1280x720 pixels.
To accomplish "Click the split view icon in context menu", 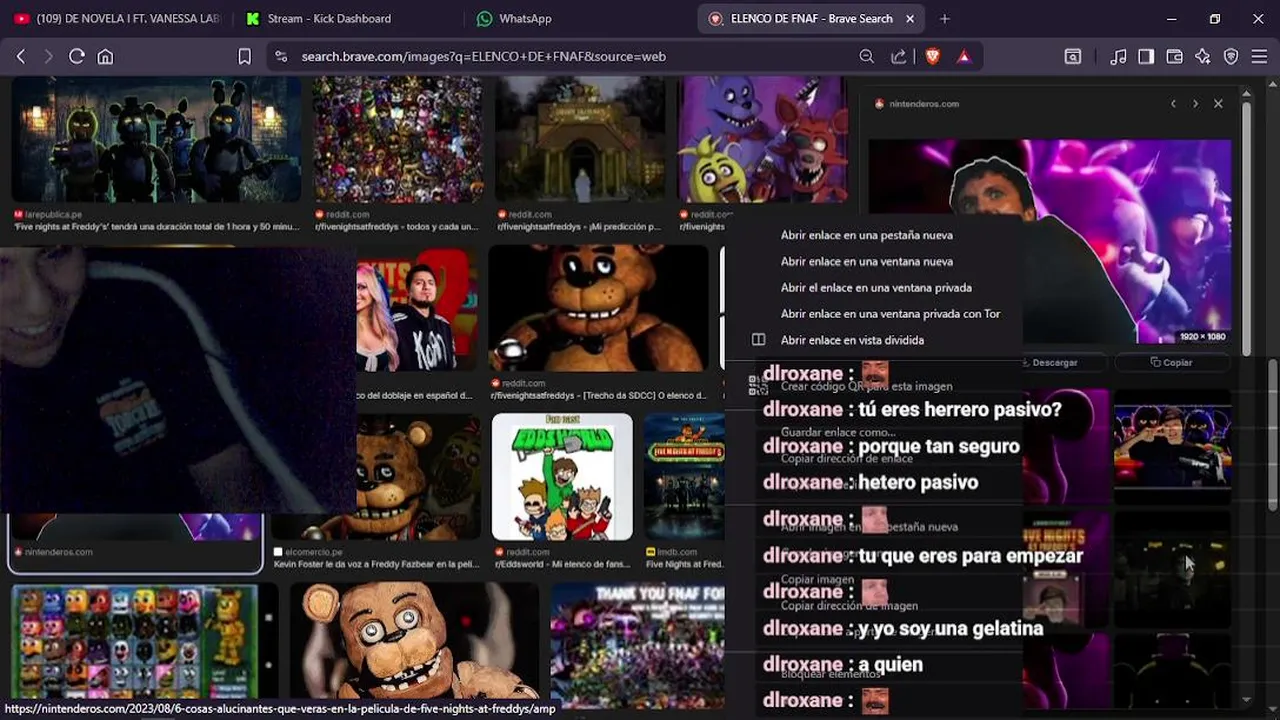I will [x=758, y=340].
